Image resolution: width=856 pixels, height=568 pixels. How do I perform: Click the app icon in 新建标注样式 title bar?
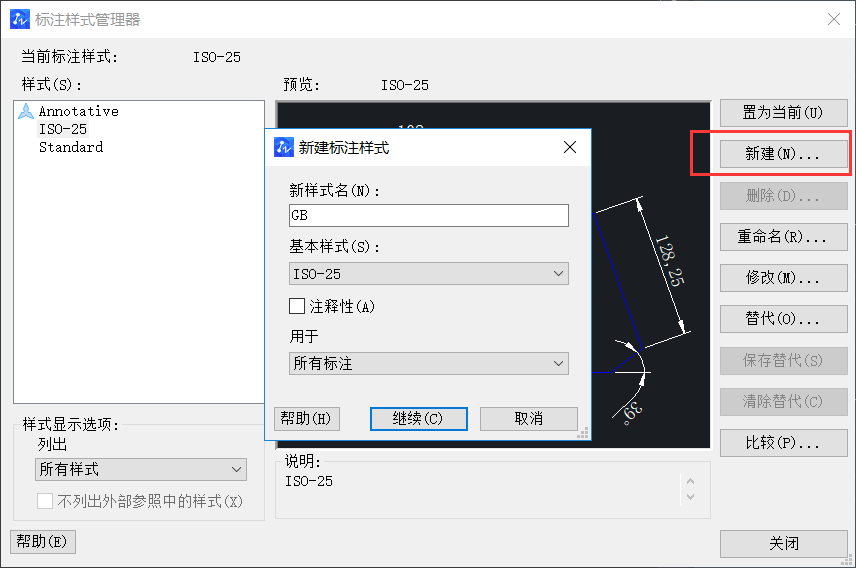point(284,148)
